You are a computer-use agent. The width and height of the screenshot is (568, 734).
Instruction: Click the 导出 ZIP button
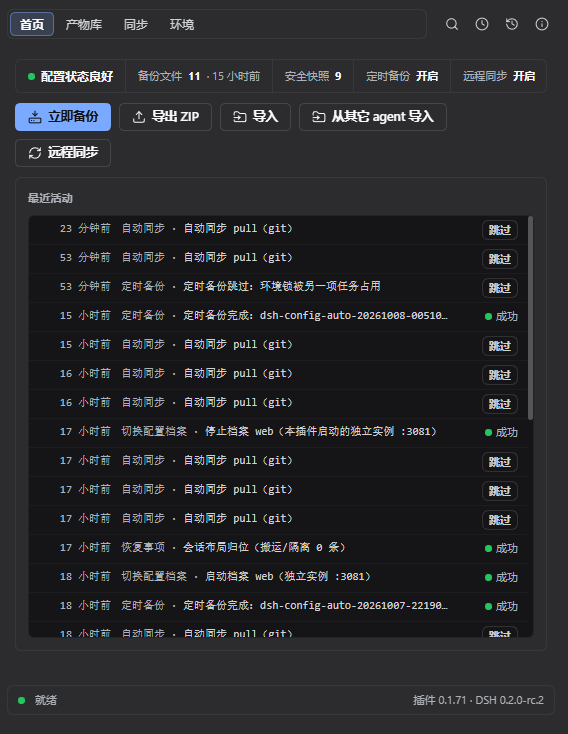pyautogui.click(x=165, y=117)
